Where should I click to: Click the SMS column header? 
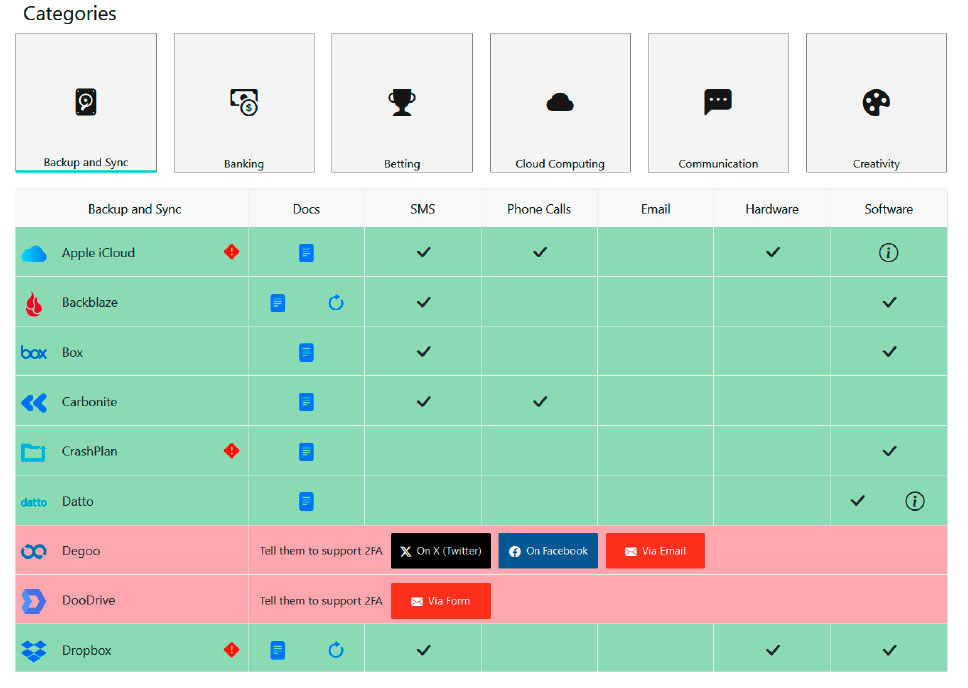coord(423,209)
